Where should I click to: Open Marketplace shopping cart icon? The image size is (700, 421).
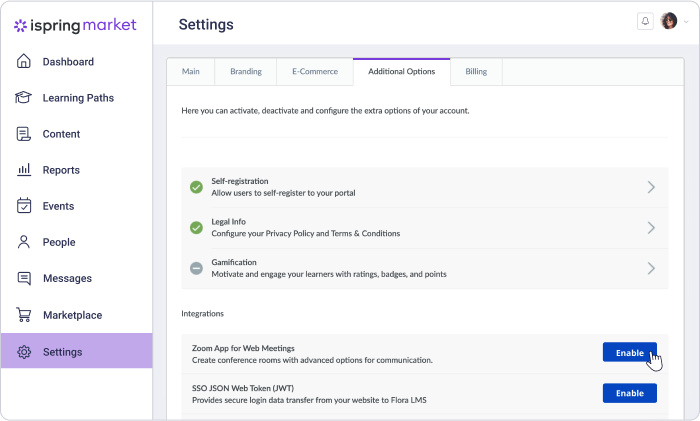[24, 315]
